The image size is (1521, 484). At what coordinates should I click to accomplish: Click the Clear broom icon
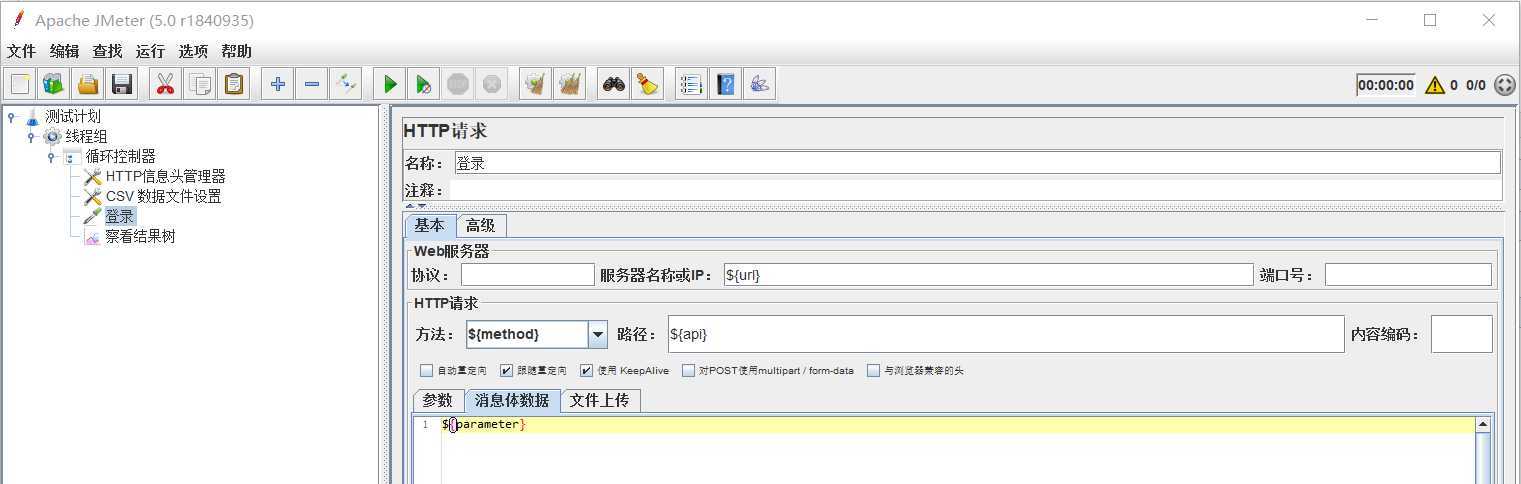536,85
